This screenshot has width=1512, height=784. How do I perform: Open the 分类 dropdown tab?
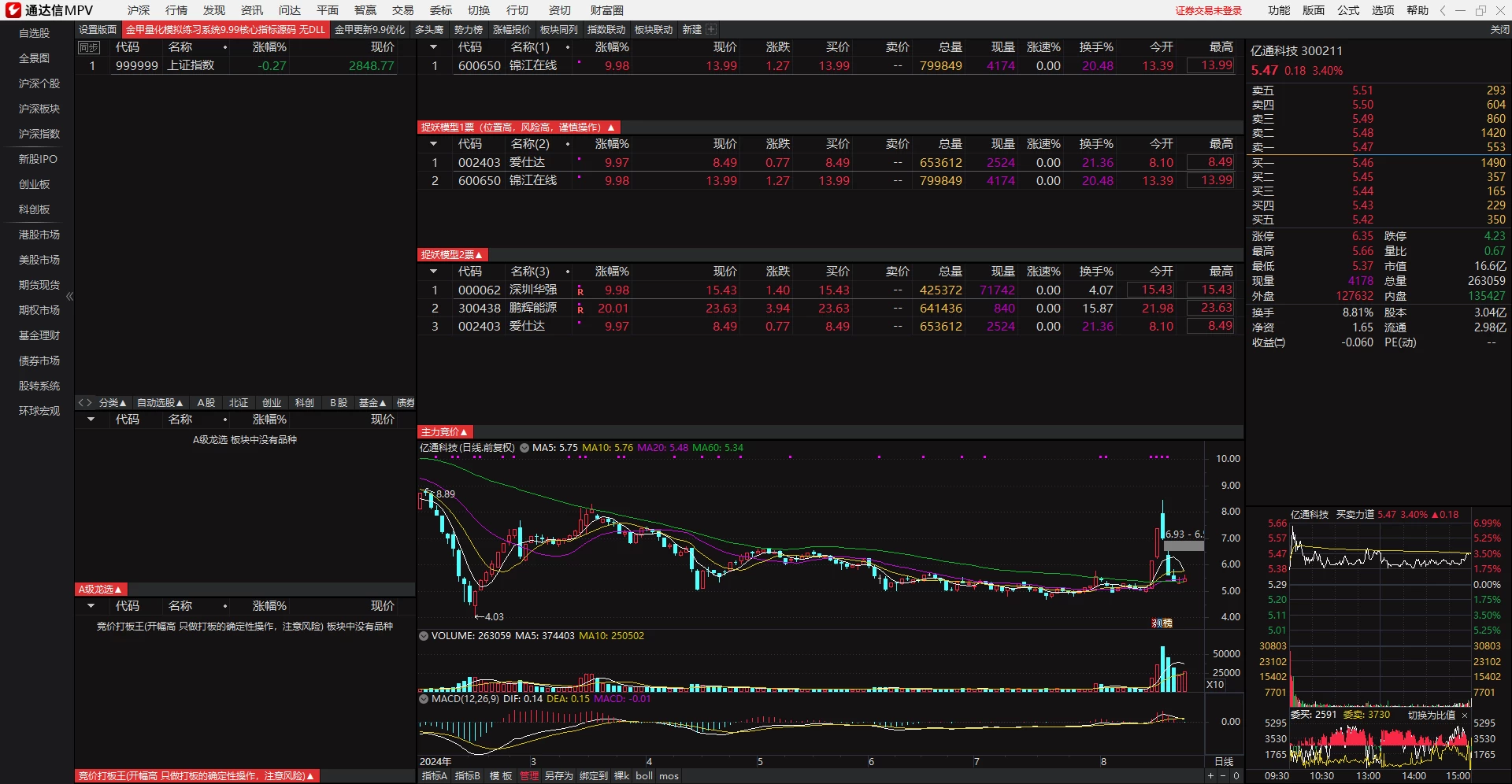(x=113, y=402)
